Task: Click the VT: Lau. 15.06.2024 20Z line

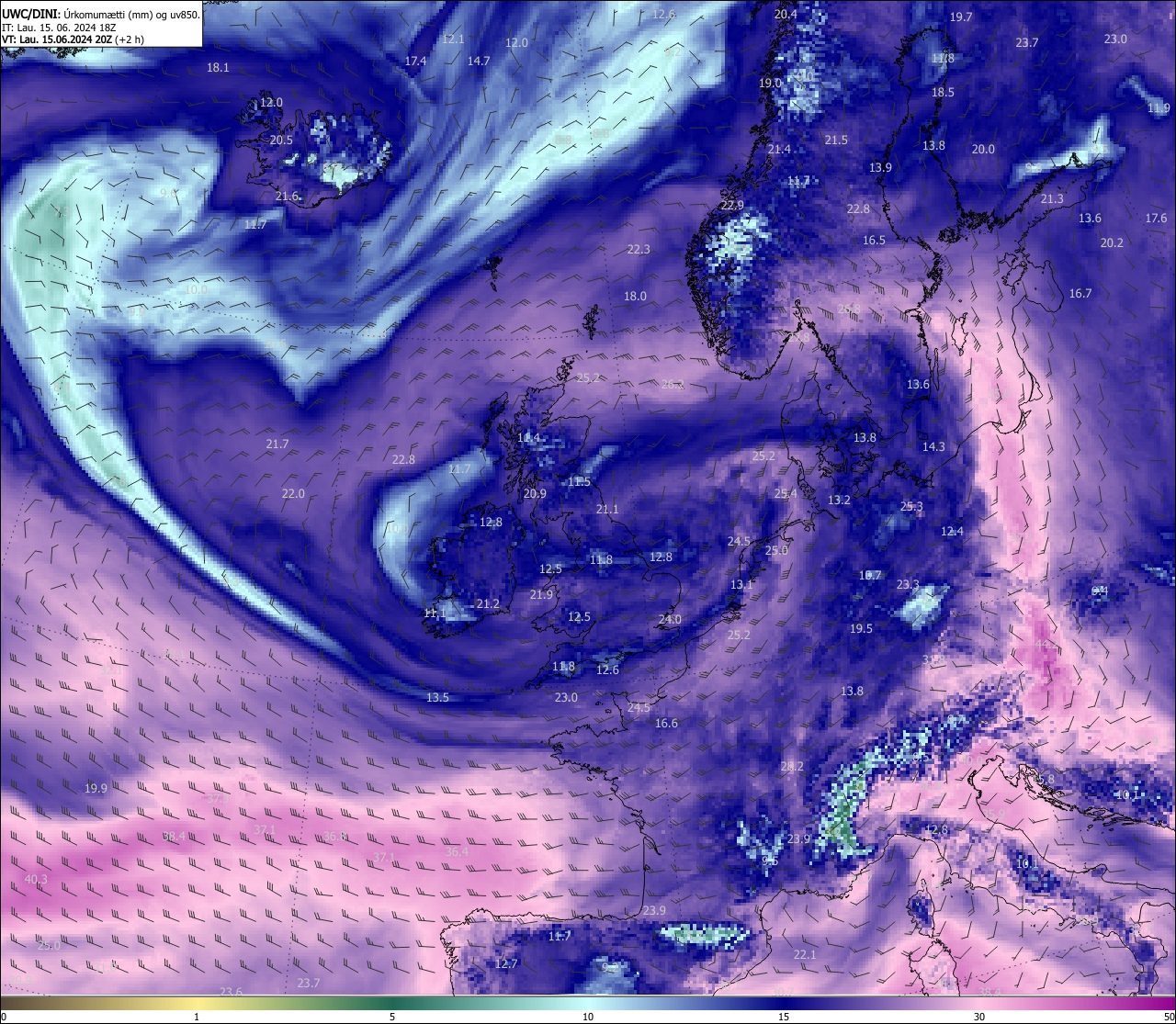Action: click(x=73, y=39)
